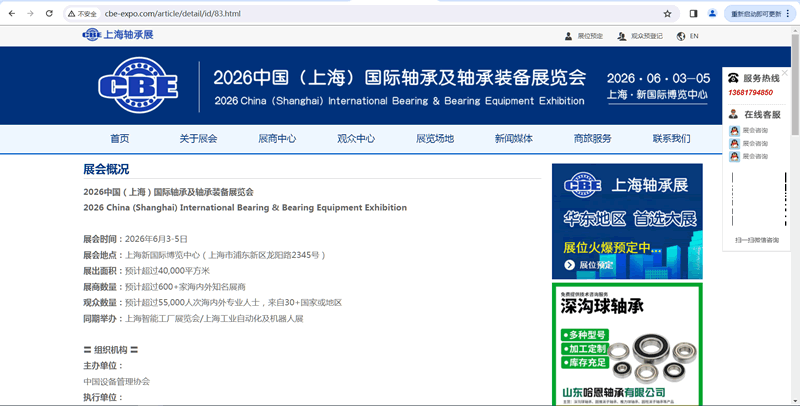Screen dimensions: 800x406
Task: Close the 服务热线 floating service panel
Action: (784, 73)
